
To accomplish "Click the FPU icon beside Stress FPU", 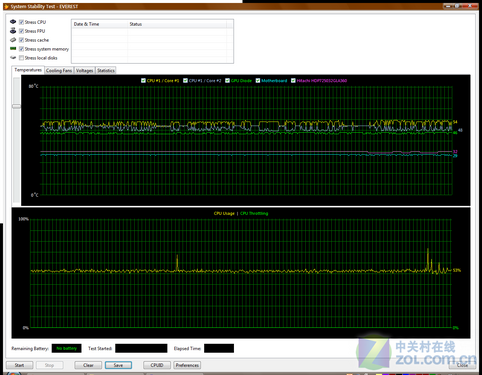I will (13, 31).
